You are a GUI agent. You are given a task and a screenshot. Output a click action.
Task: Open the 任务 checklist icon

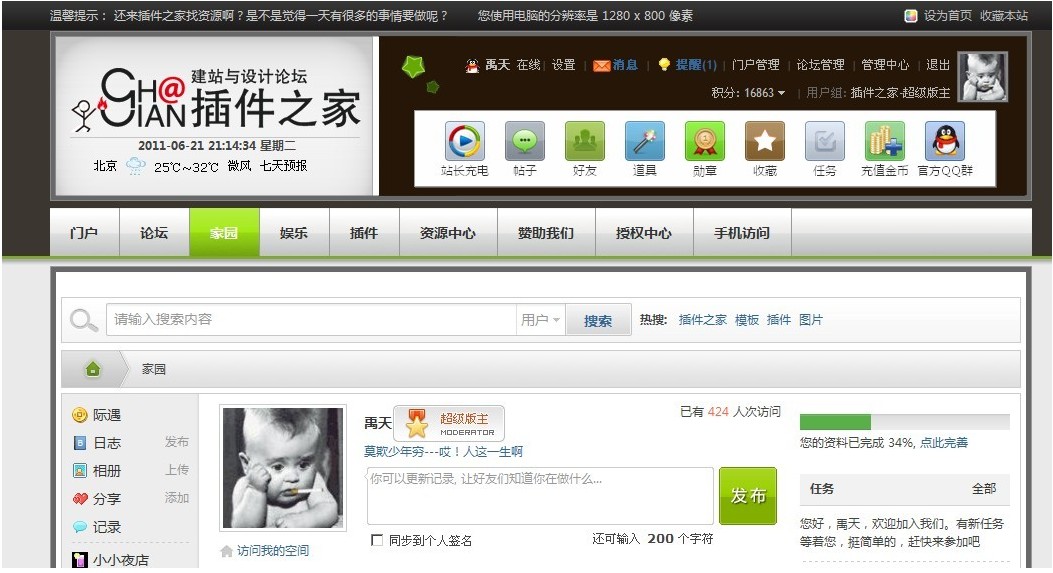pos(825,141)
